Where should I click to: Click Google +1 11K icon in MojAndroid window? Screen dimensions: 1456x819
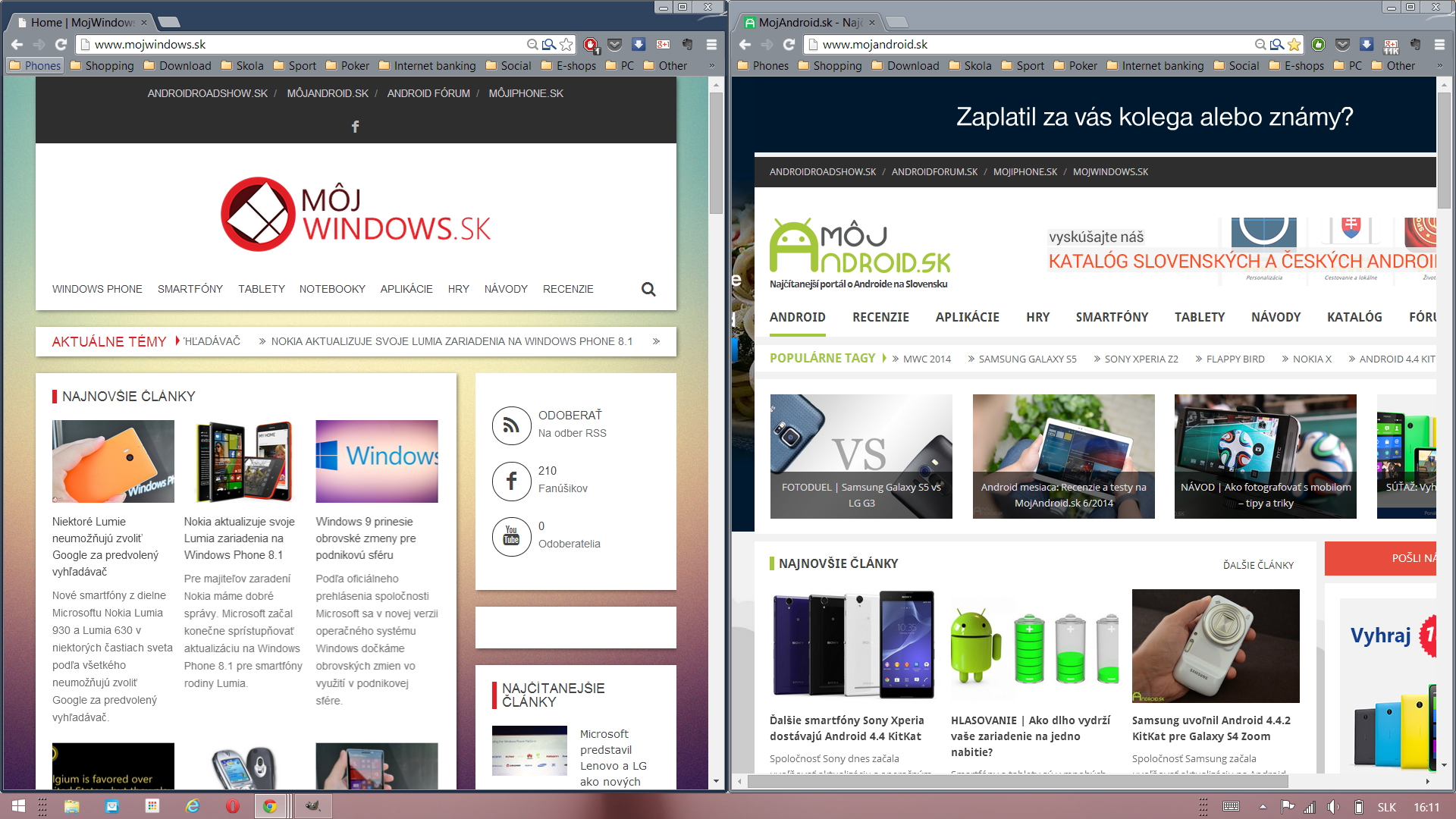coord(1391,45)
